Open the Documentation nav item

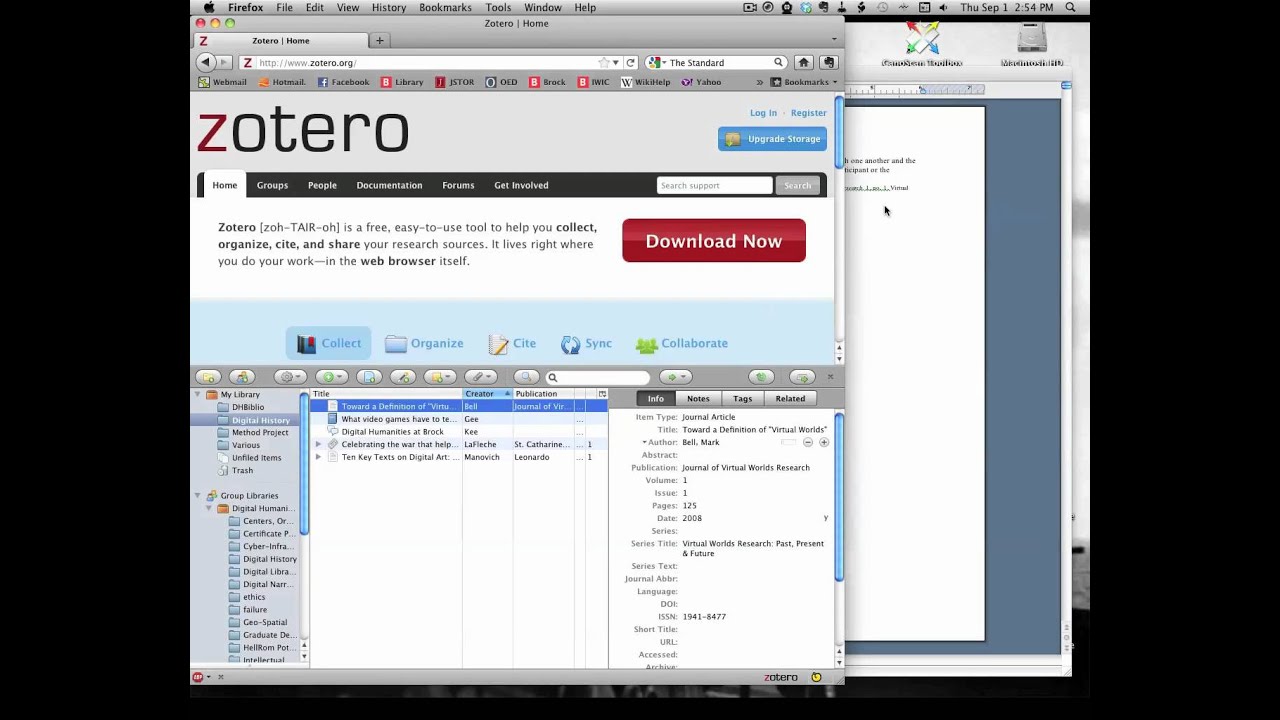(x=389, y=185)
